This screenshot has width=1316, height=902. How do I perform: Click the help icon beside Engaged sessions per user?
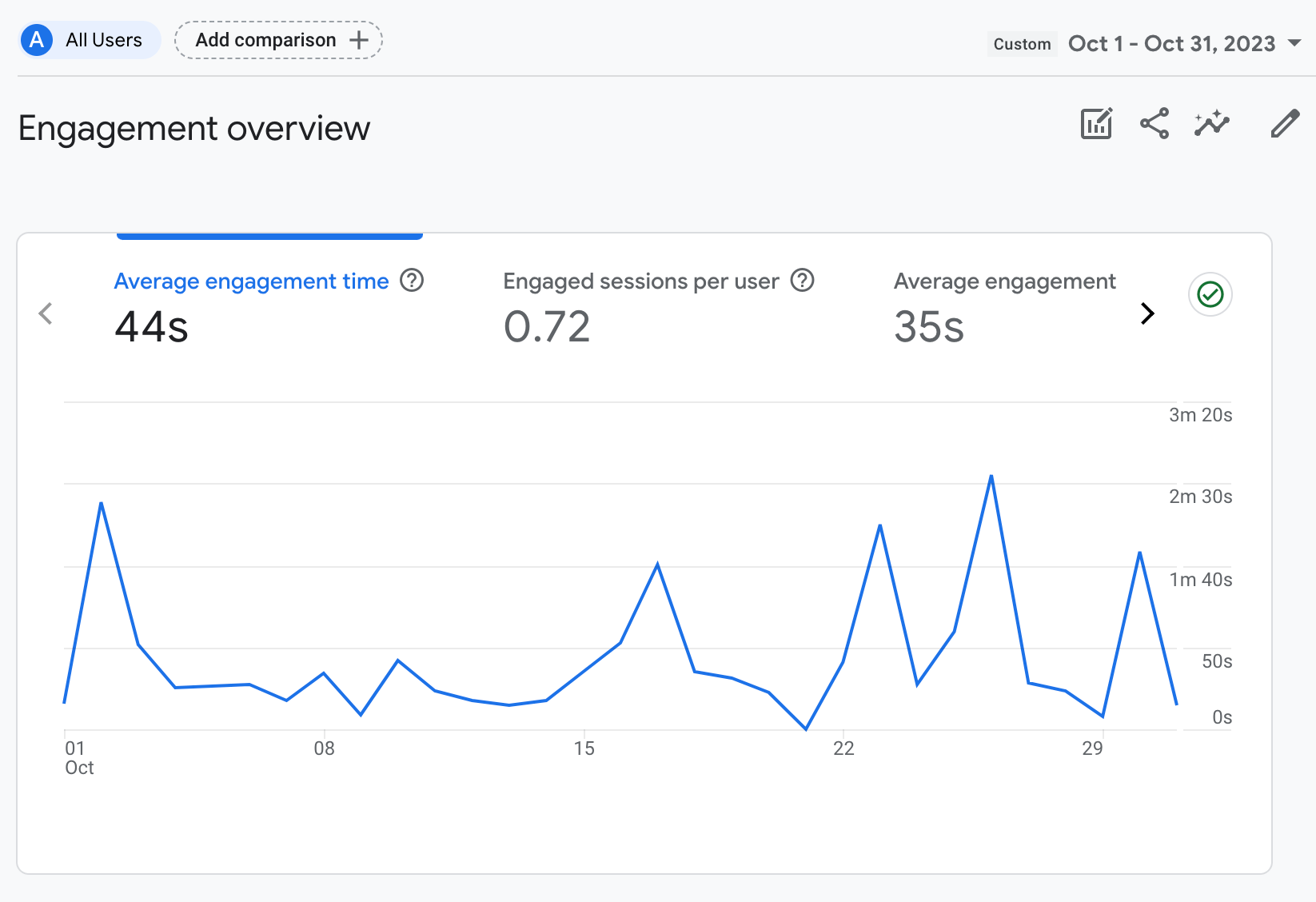(x=802, y=281)
